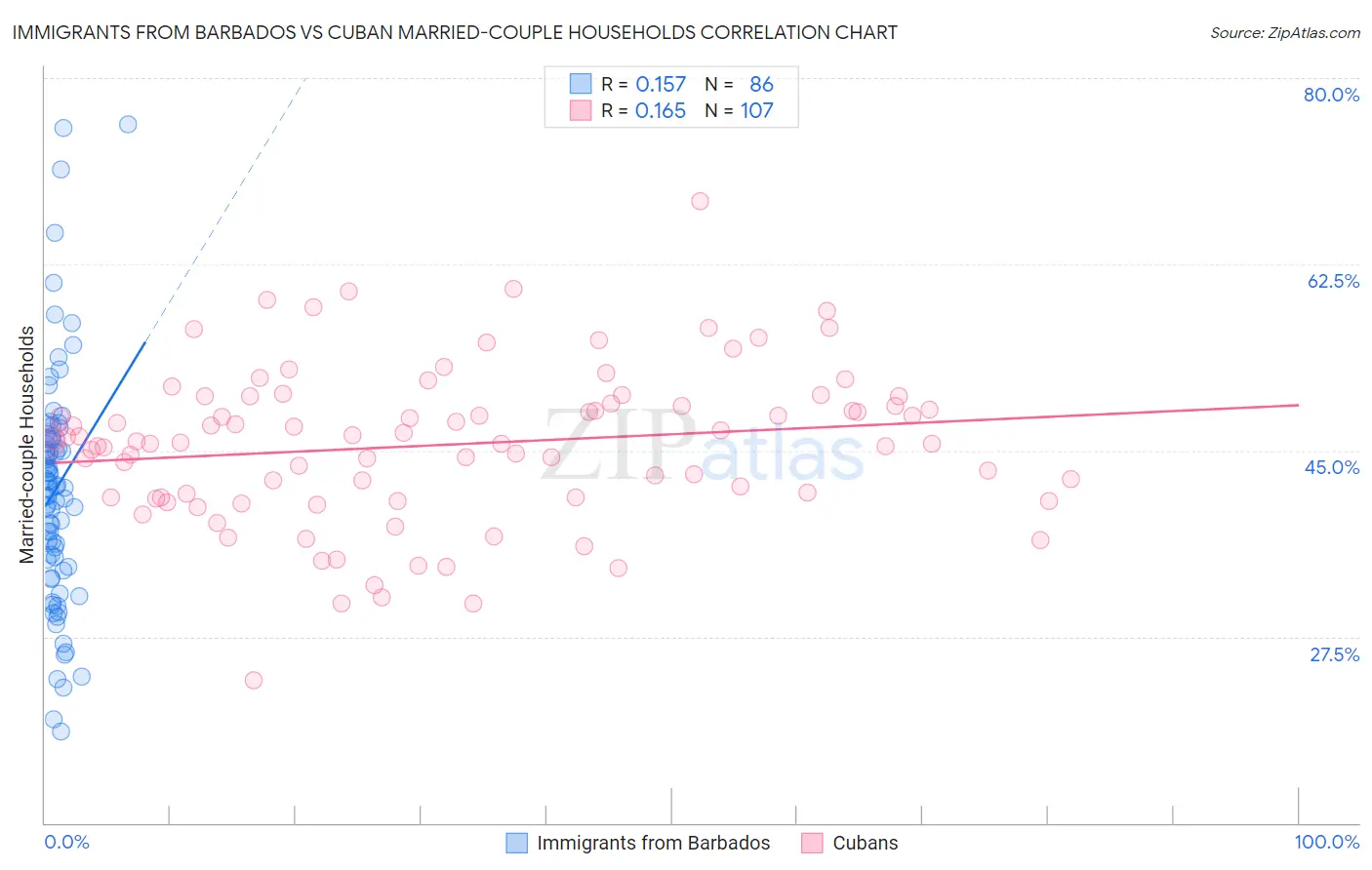This screenshot has height=870, width=1372.
Task: Click the pink Cubans legend swatch
Action: (812, 843)
